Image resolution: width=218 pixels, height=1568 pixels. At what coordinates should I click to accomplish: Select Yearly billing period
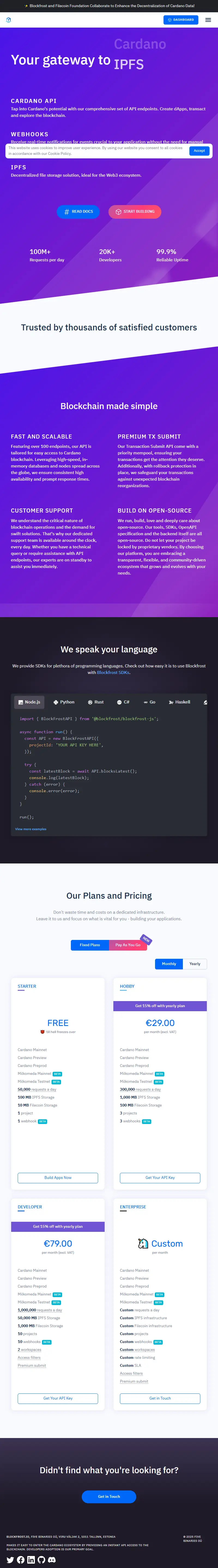(x=195, y=964)
